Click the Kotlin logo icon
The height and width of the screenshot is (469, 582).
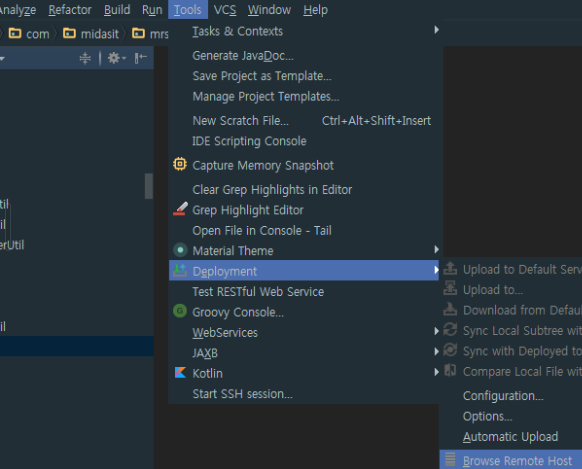(x=180, y=373)
